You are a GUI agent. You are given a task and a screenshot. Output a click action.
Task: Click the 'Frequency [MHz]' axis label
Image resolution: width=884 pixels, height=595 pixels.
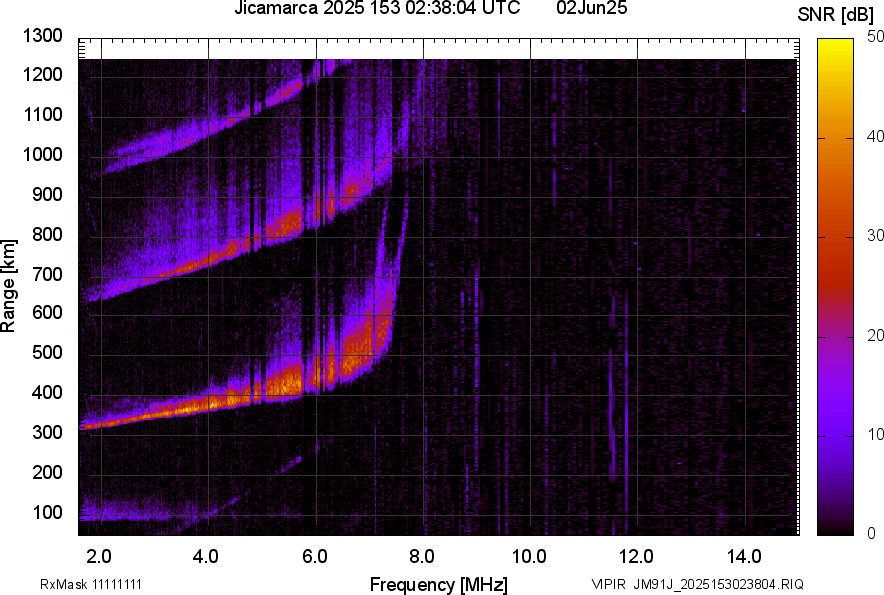click(439, 584)
